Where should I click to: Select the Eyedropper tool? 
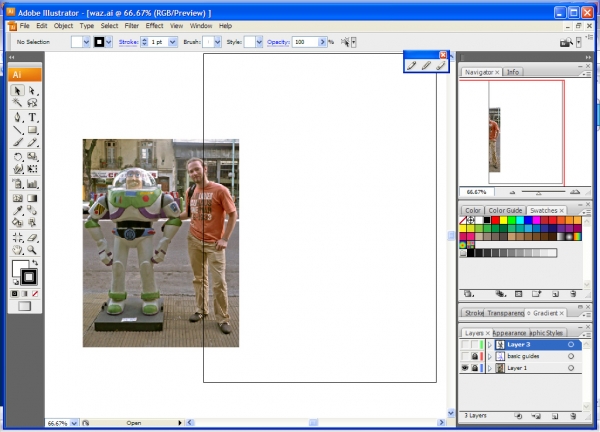point(17,210)
